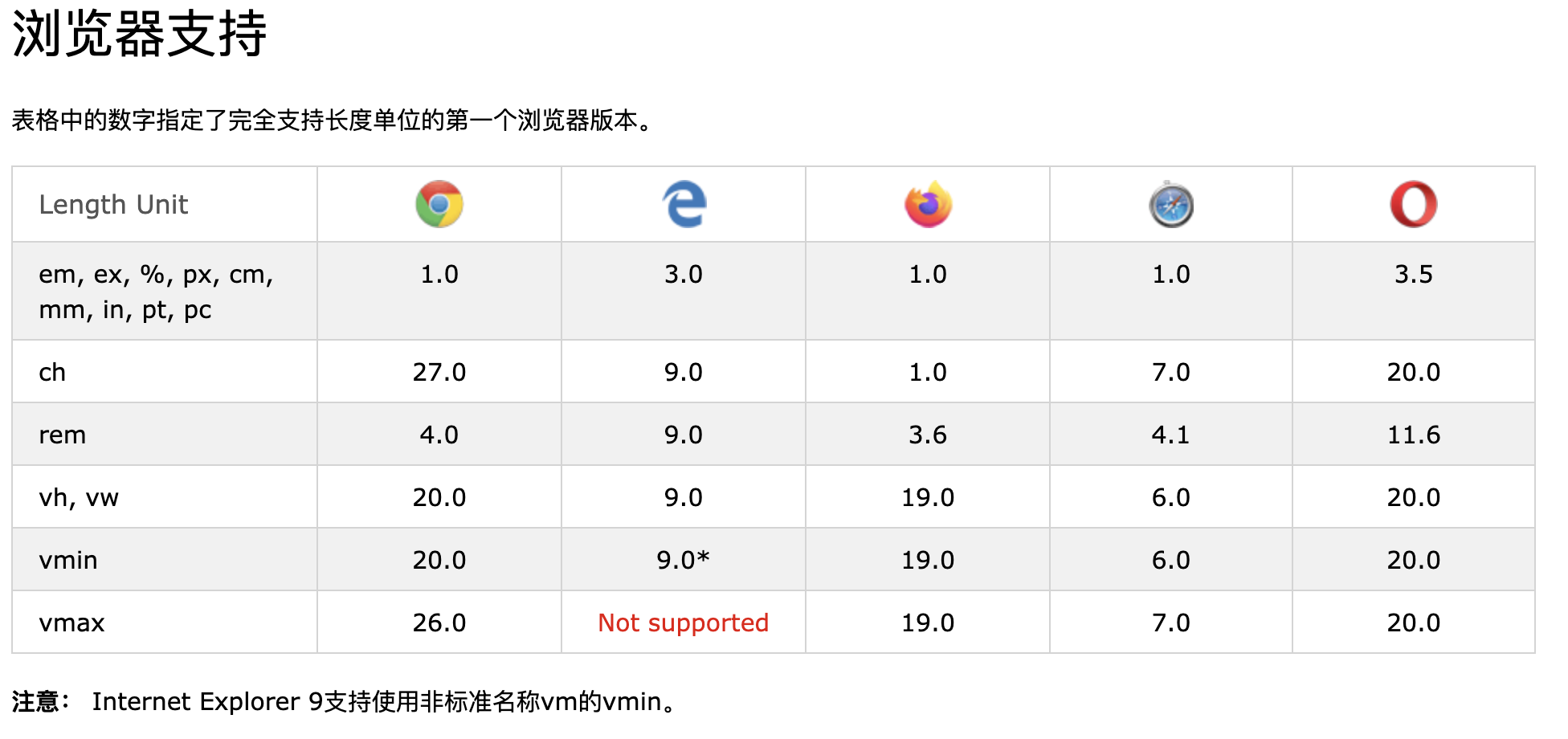Click the '26.0' Chrome vmax value
This screenshot has width=1568, height=739.
click(x=439, y=623)
